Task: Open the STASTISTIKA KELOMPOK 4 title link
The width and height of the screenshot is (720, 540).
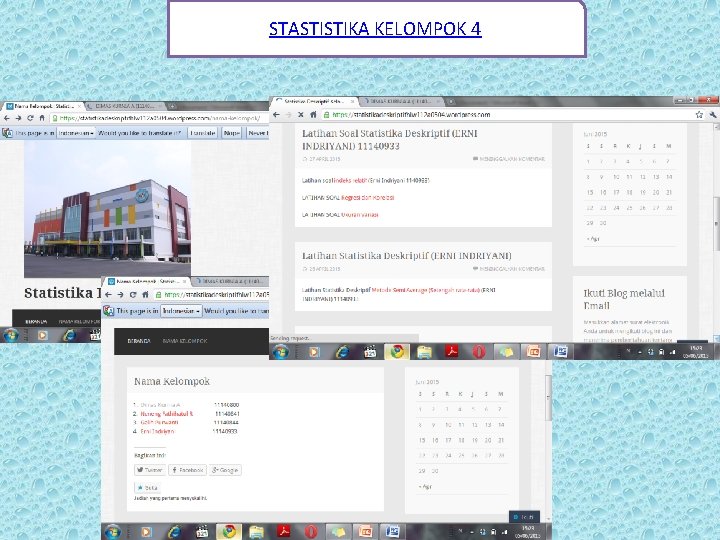Action: click(x=375, y=28)
